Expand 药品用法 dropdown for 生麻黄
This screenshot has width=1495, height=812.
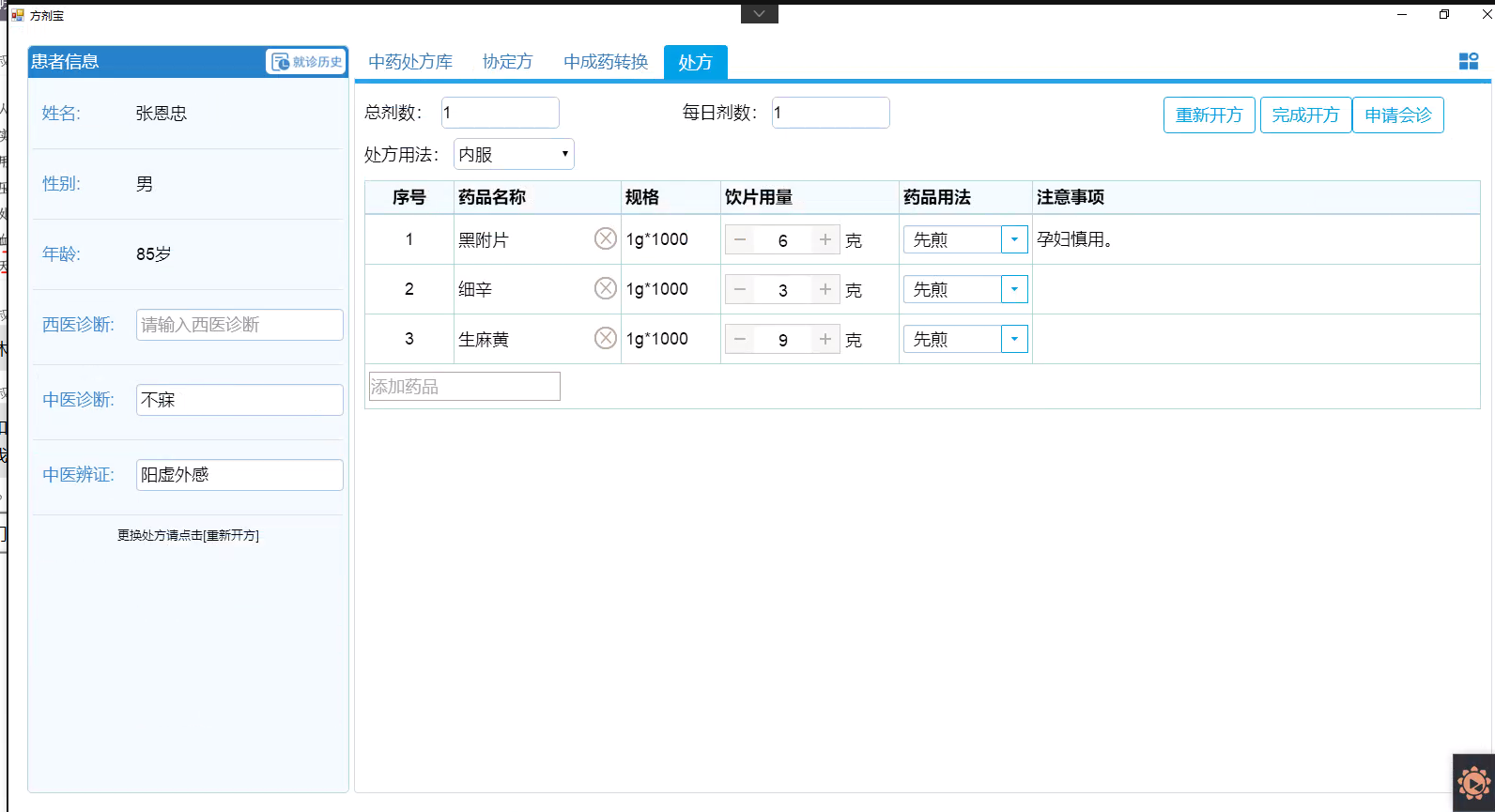(x=1014, y=339)
